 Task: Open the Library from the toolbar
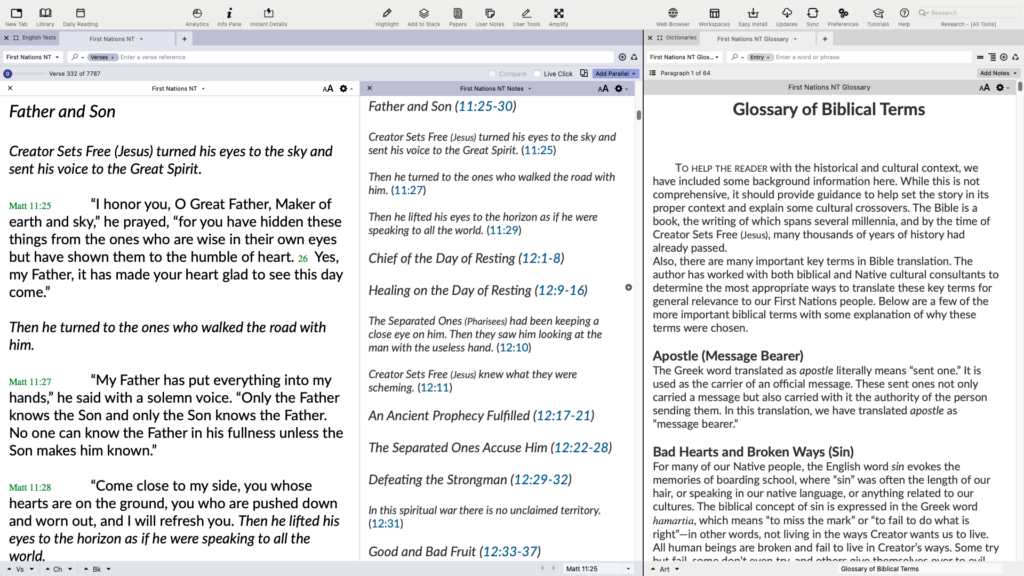(x=45, y=14)
